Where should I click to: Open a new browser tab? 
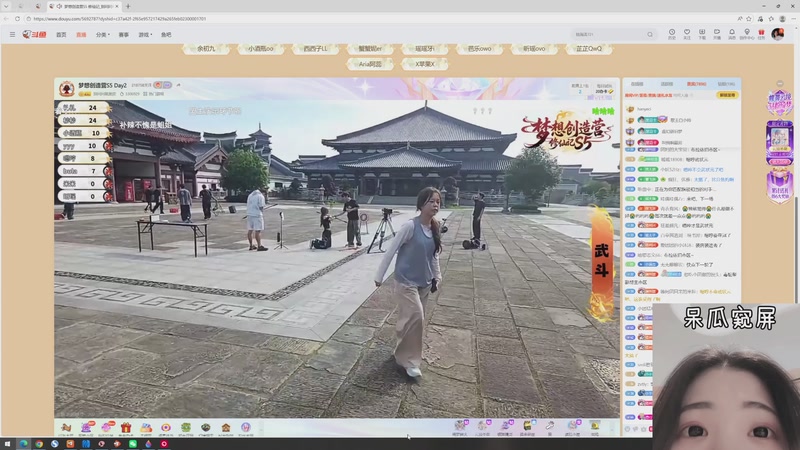coord(128,6)
